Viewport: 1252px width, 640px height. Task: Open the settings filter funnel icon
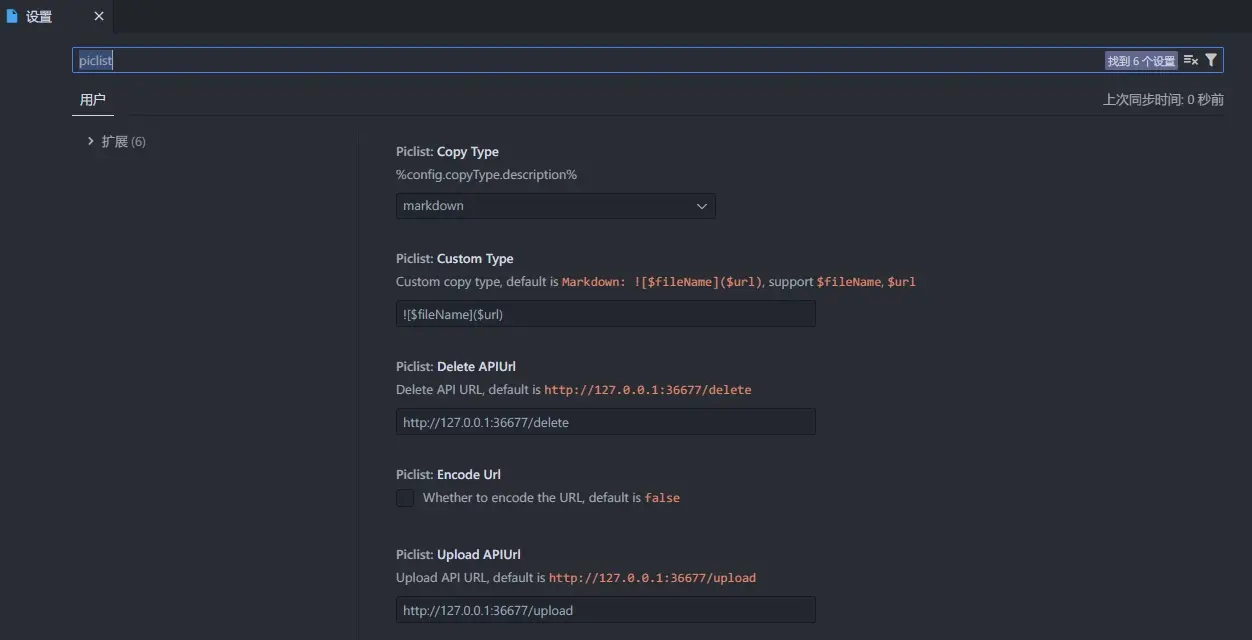click(x=1211, y=59)
